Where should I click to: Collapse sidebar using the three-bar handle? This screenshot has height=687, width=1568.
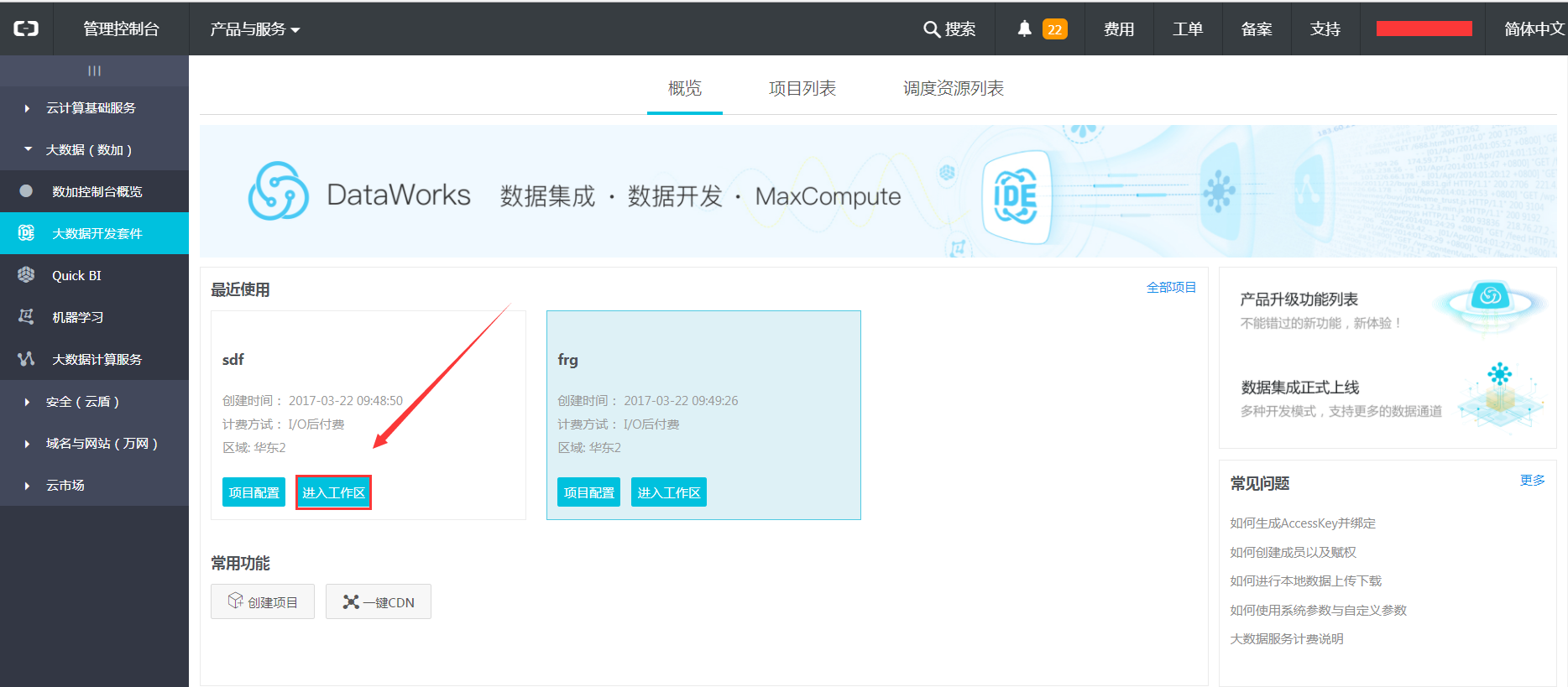94,71
